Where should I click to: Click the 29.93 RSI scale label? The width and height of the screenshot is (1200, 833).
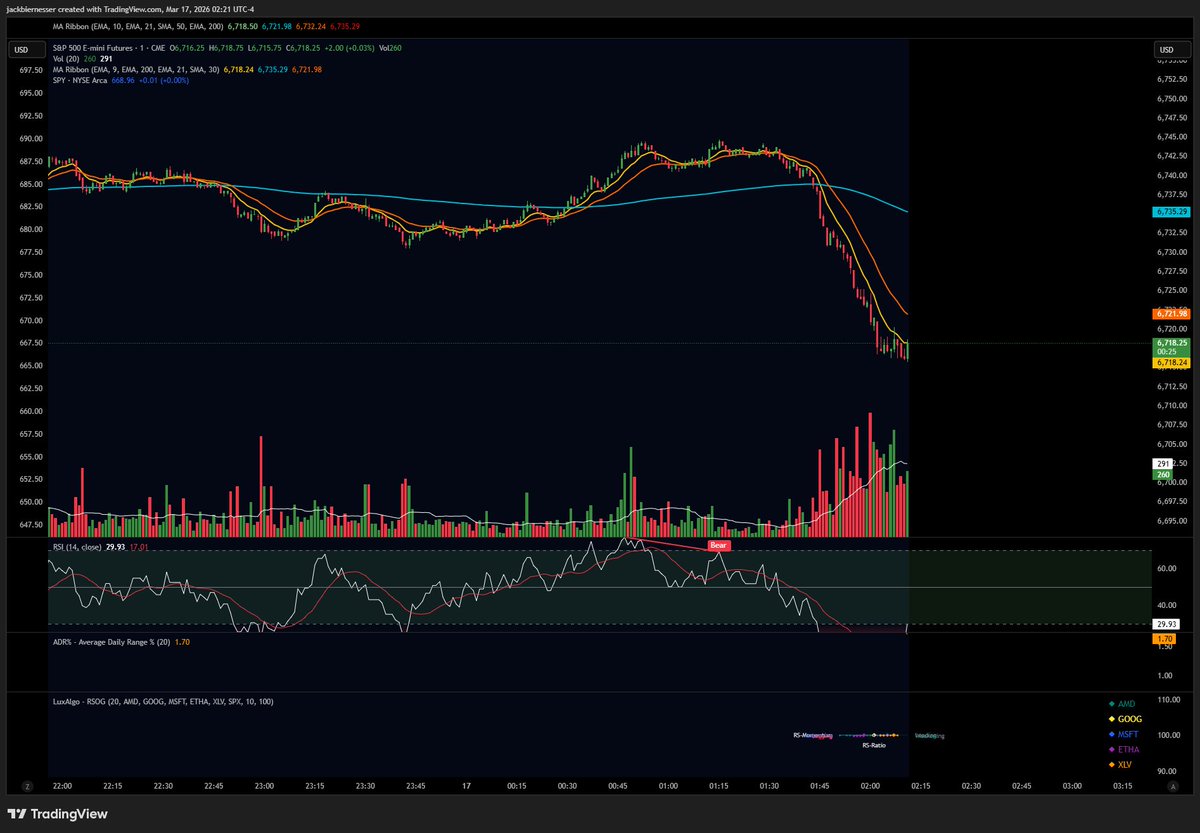tap(1165, 623)
